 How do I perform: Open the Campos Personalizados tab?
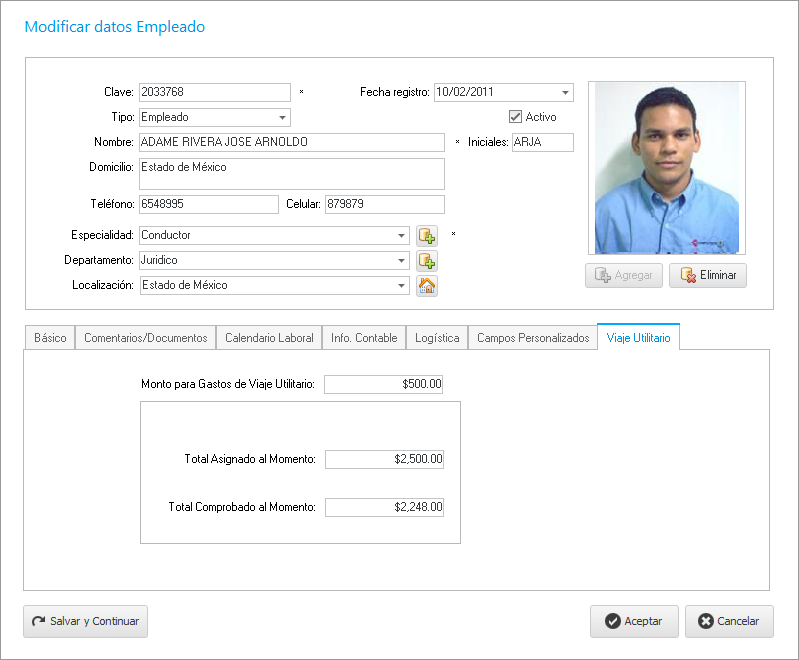point(533,338)
